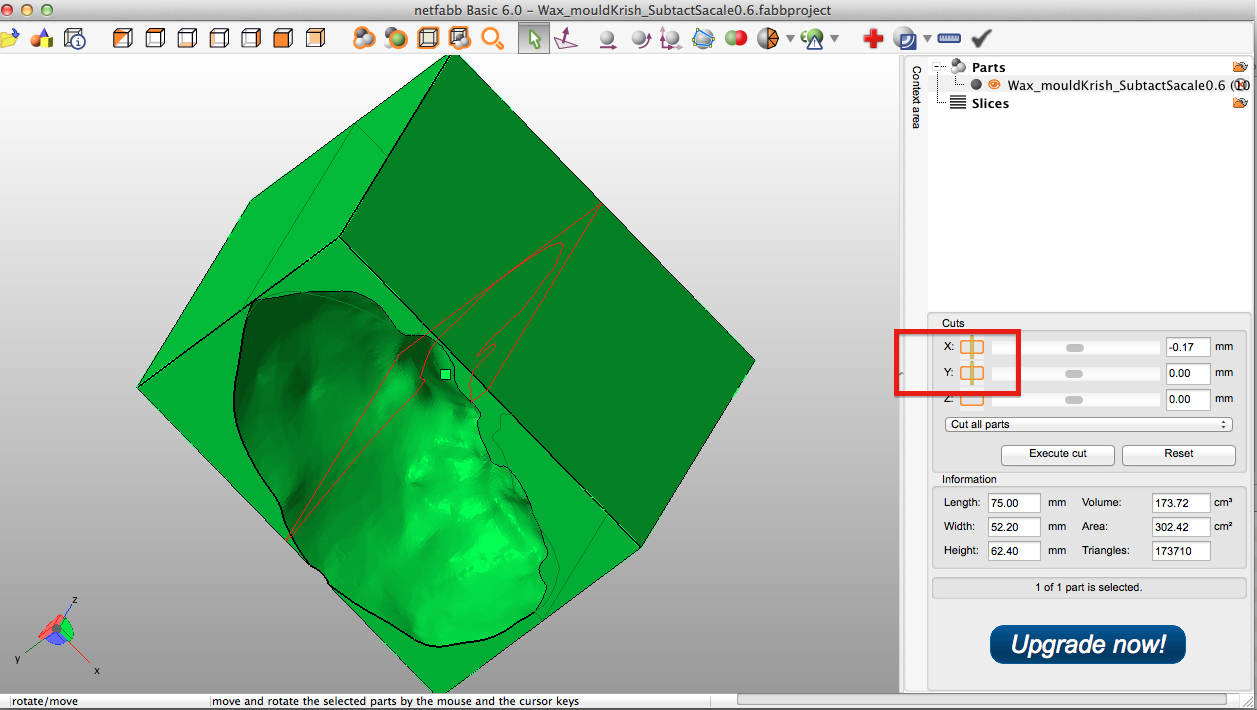Viewport: 1257px width, 710px height.
Task: Toggle the Z cut plane handle
Action: [x=972, y=398]
